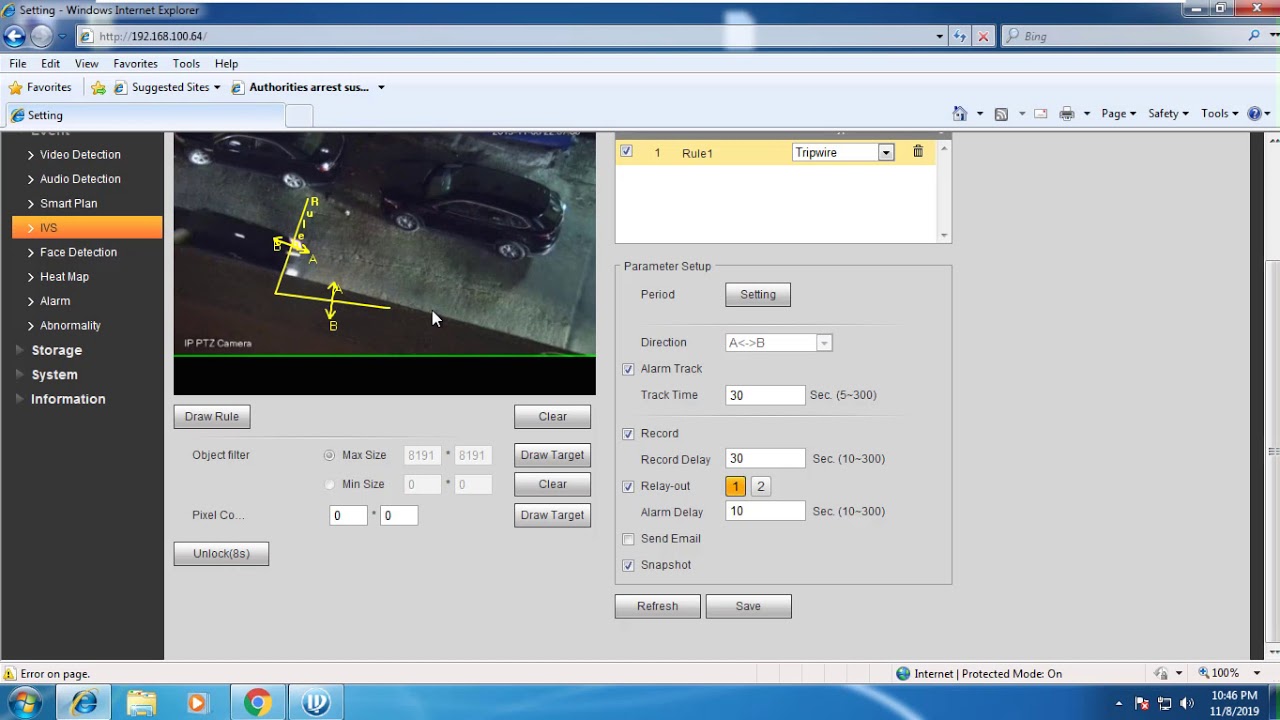Screen dimensions: 1280x720
Task: Open the Safety dropdown menu
Action: [1168, 114]
